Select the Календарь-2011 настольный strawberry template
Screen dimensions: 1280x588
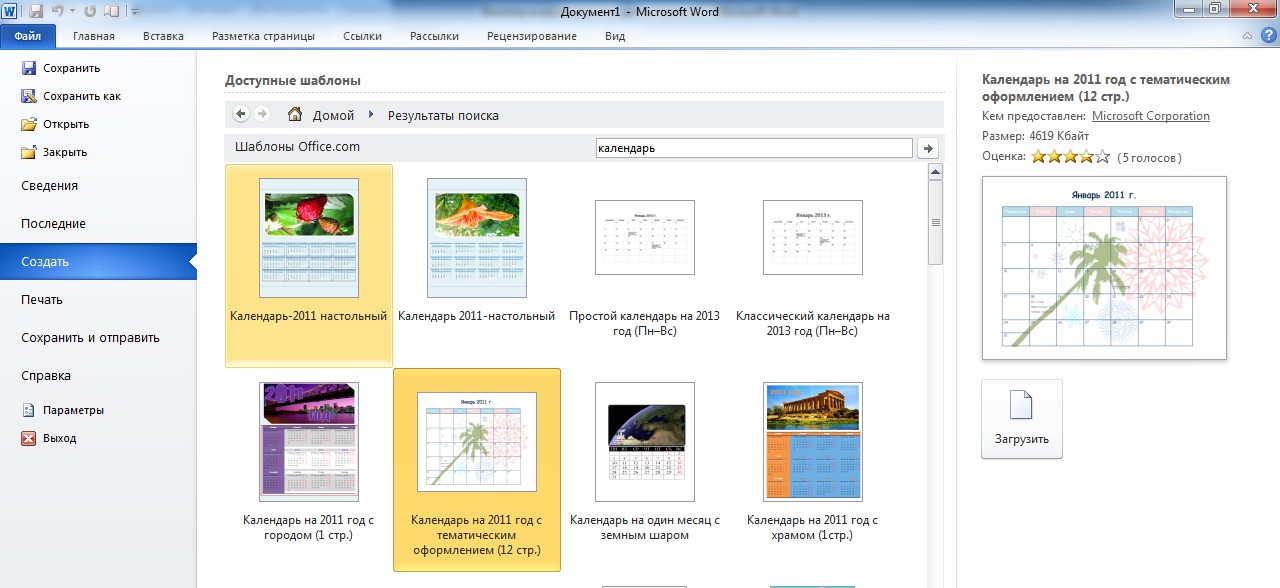click(309, 266)
